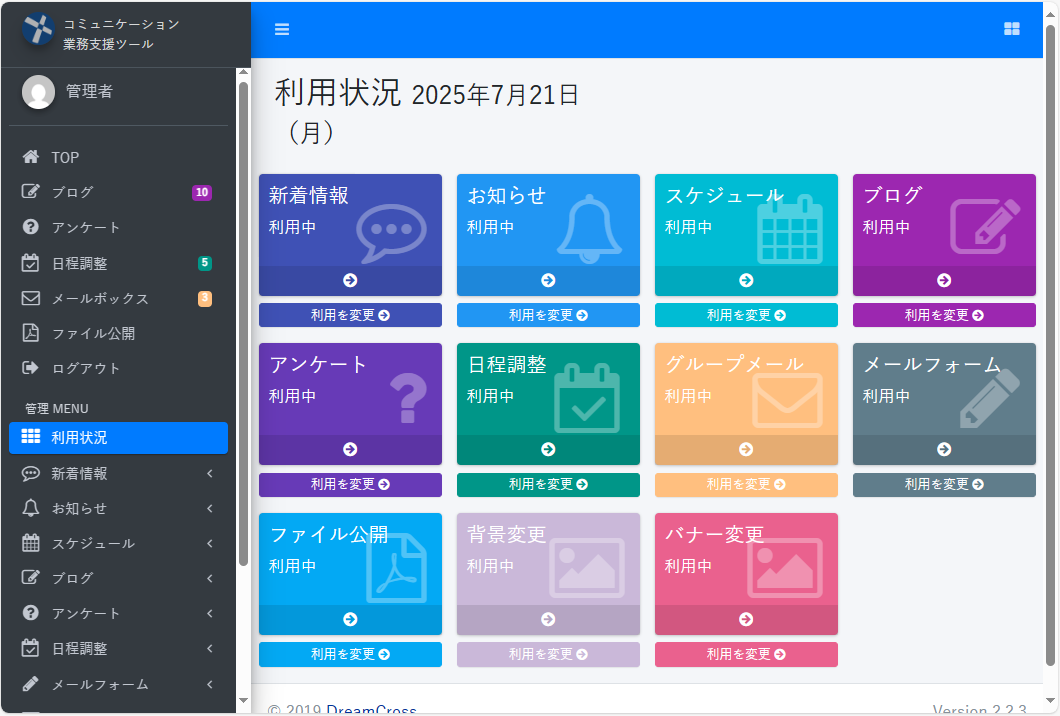Click 利用を変更 under アンケート card
The width and height of the screenshot is (1060, 716).
click(350, 485)
